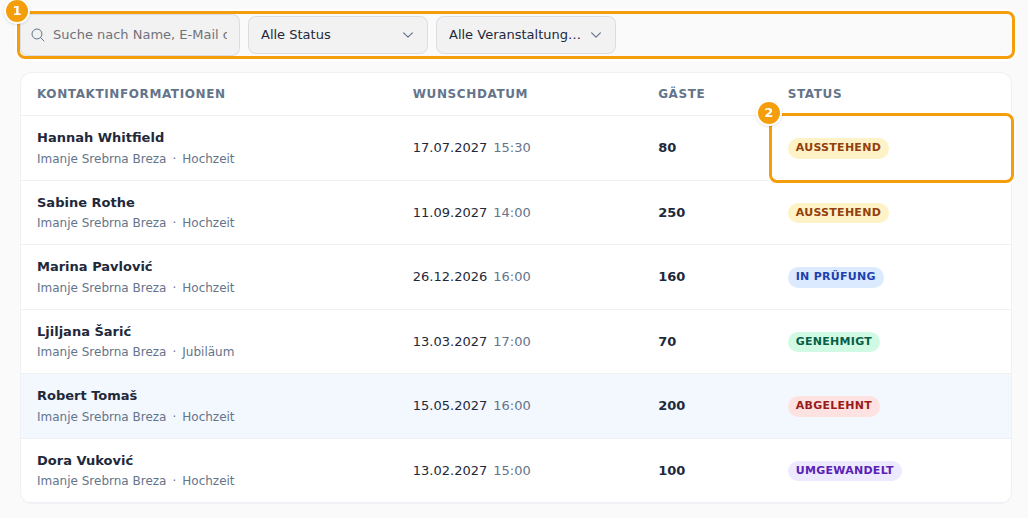Image resolution: width=1028 pixels, height=518 pixels.
Task: Click the guest count 250
Action: coord(671,212)
